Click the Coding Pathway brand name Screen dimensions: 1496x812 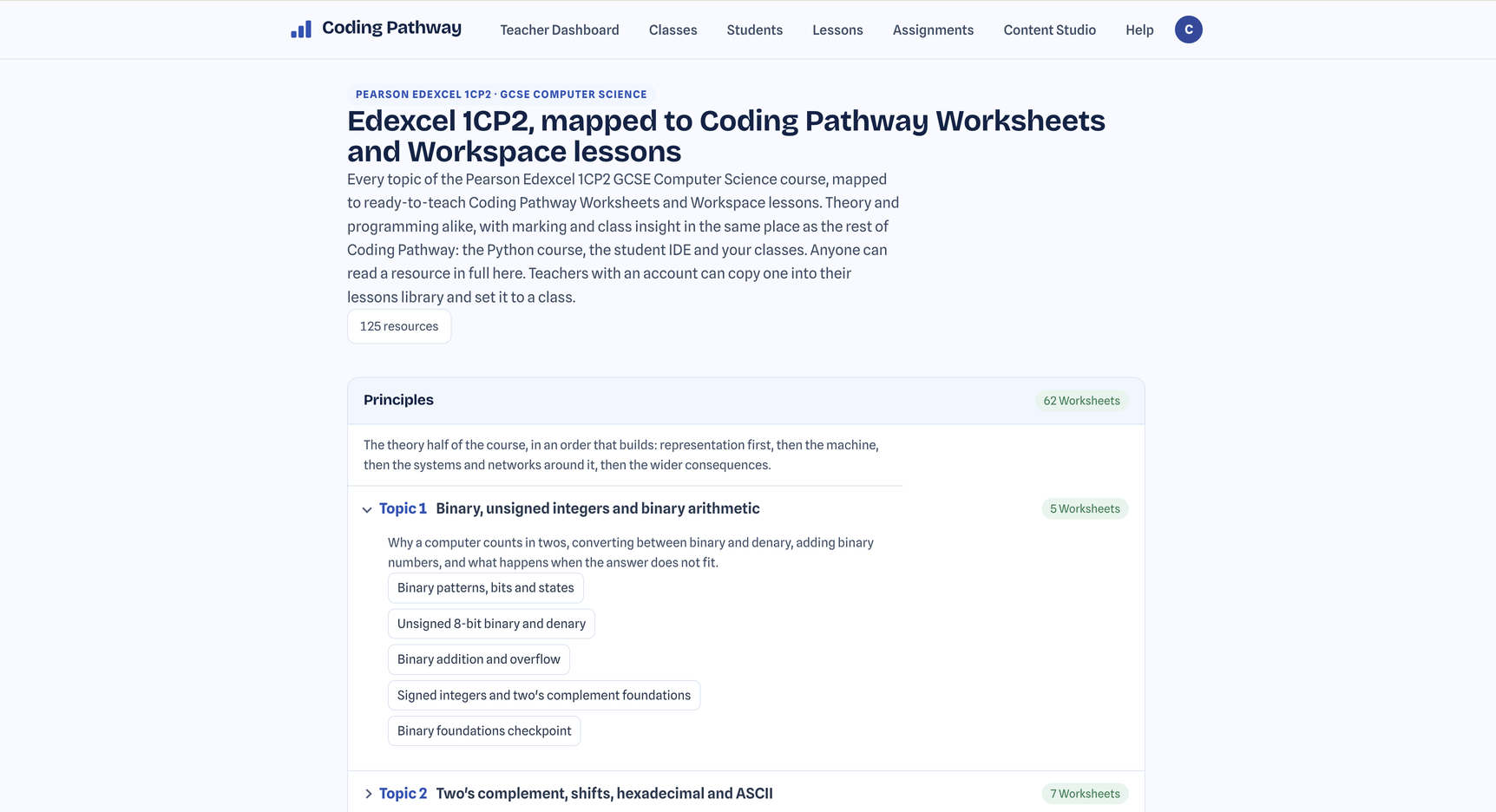point(391,28)
